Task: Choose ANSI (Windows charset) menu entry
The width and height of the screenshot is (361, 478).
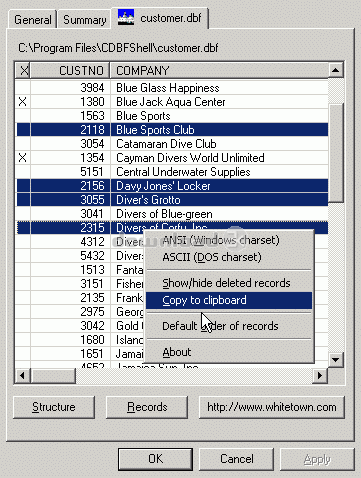Action: pyautogui.click(x=229, y=240)
